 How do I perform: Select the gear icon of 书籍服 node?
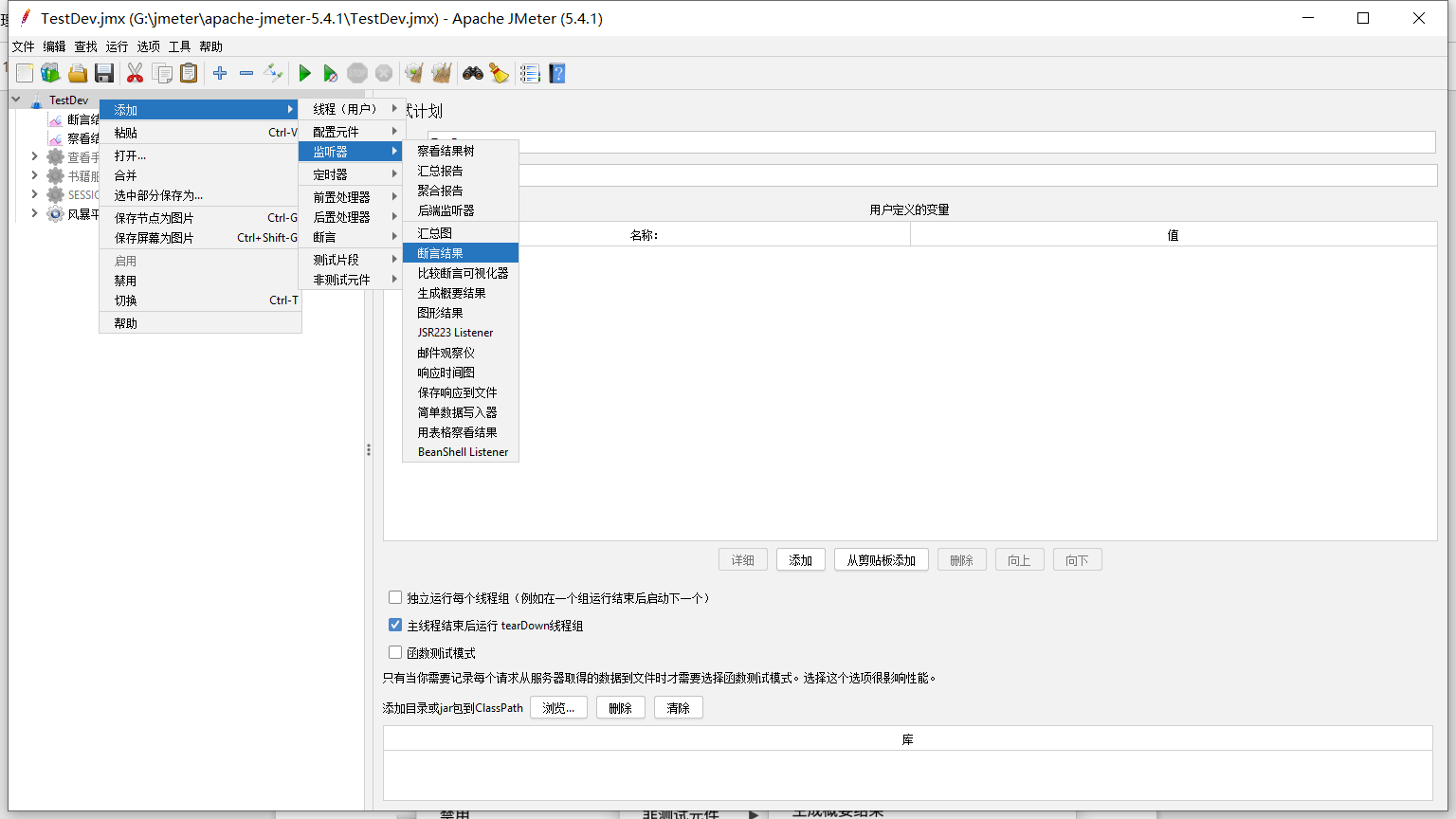click(x=56, y=176)
